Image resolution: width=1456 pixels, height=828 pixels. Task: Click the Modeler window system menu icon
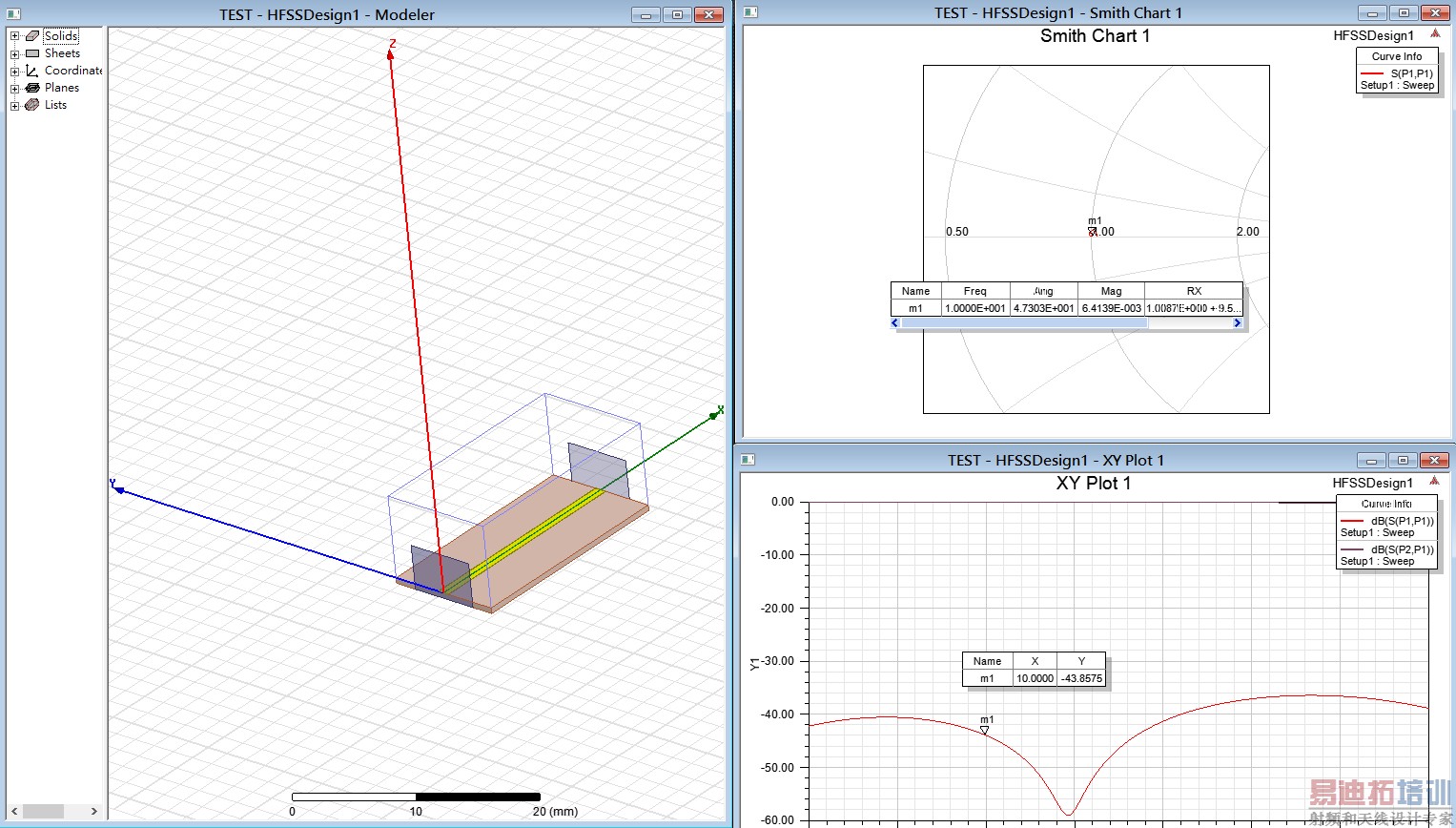point(12,14)
